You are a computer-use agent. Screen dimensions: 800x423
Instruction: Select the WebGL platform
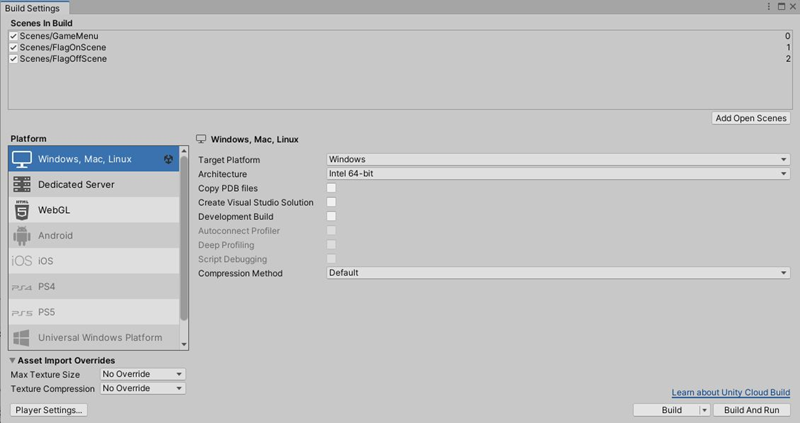(x=94, y=210)
